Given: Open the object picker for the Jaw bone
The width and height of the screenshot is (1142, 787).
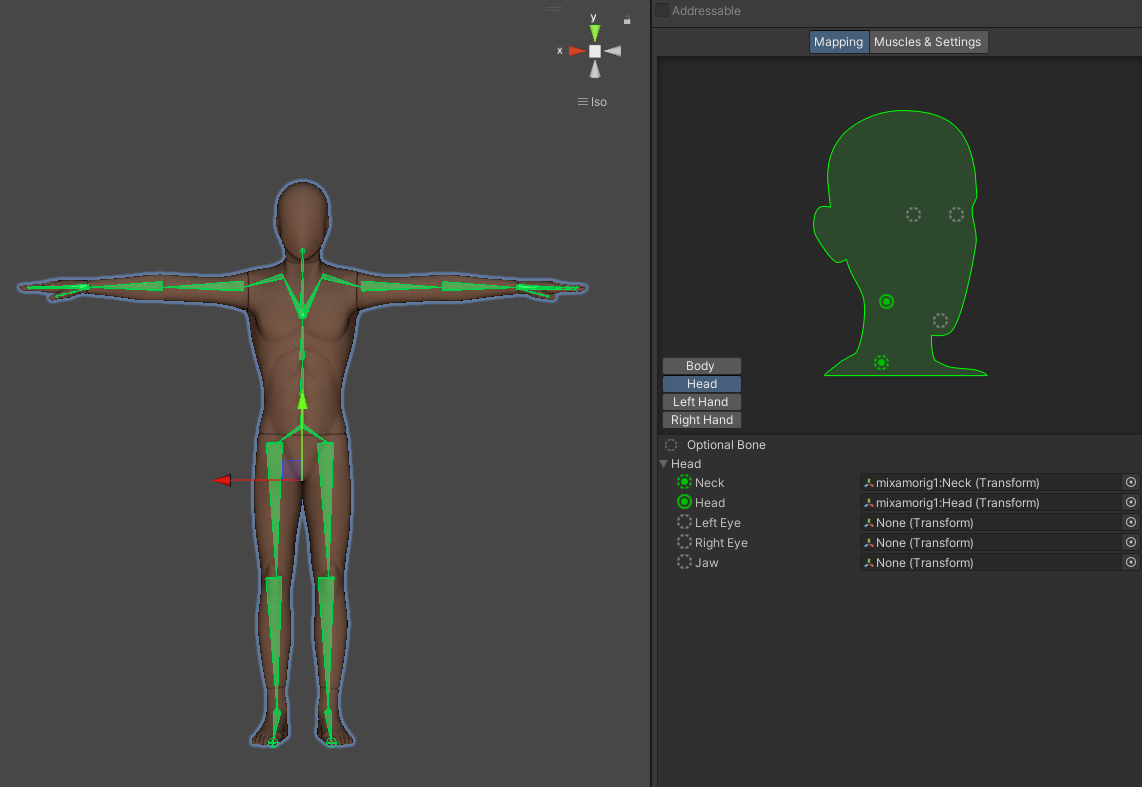Looking at the screenshot, I should click(1131, 562).
